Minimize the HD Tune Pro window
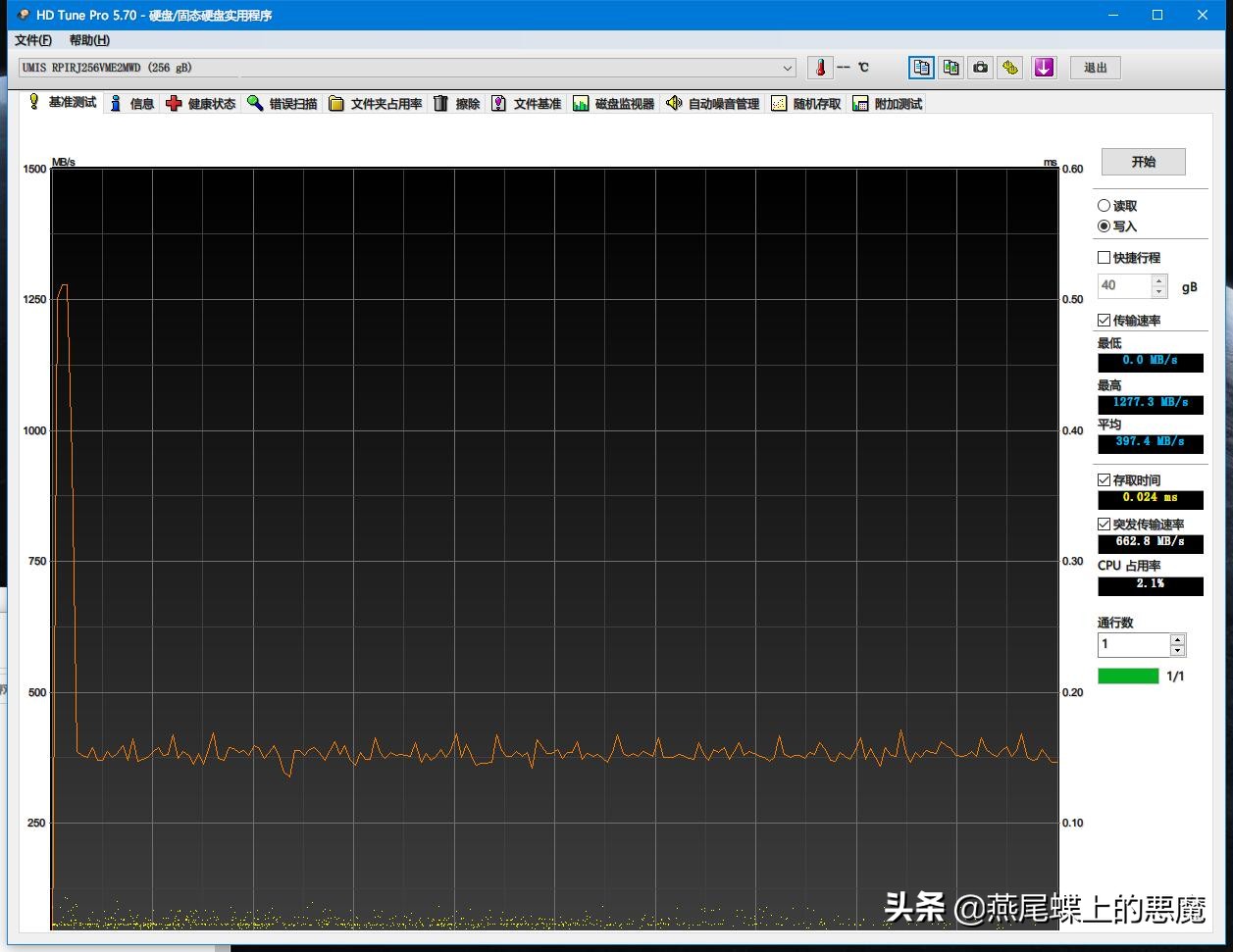The image size is (1233, 952). coord(1112,15)
